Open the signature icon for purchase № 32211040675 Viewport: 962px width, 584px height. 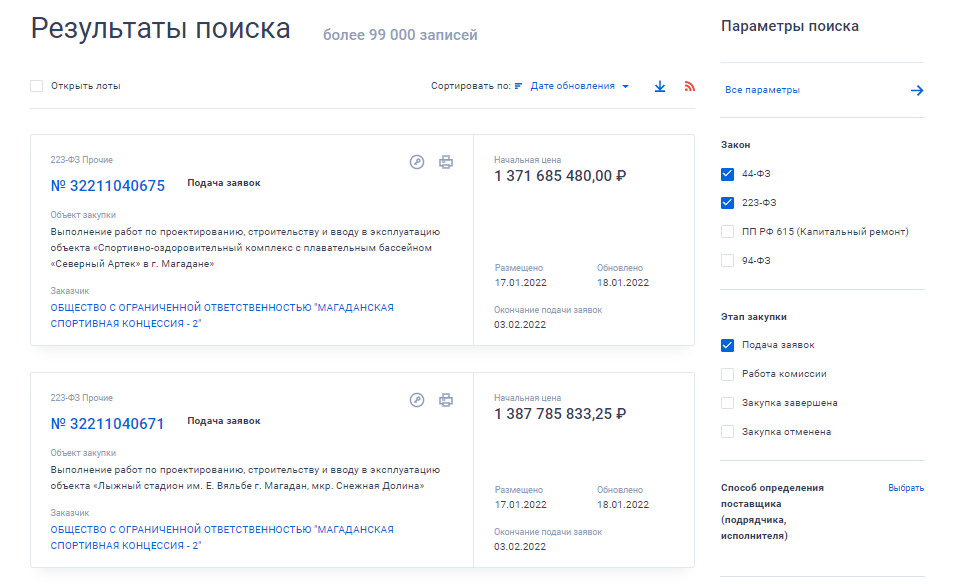pyautogui.click(x=417, y=162)
